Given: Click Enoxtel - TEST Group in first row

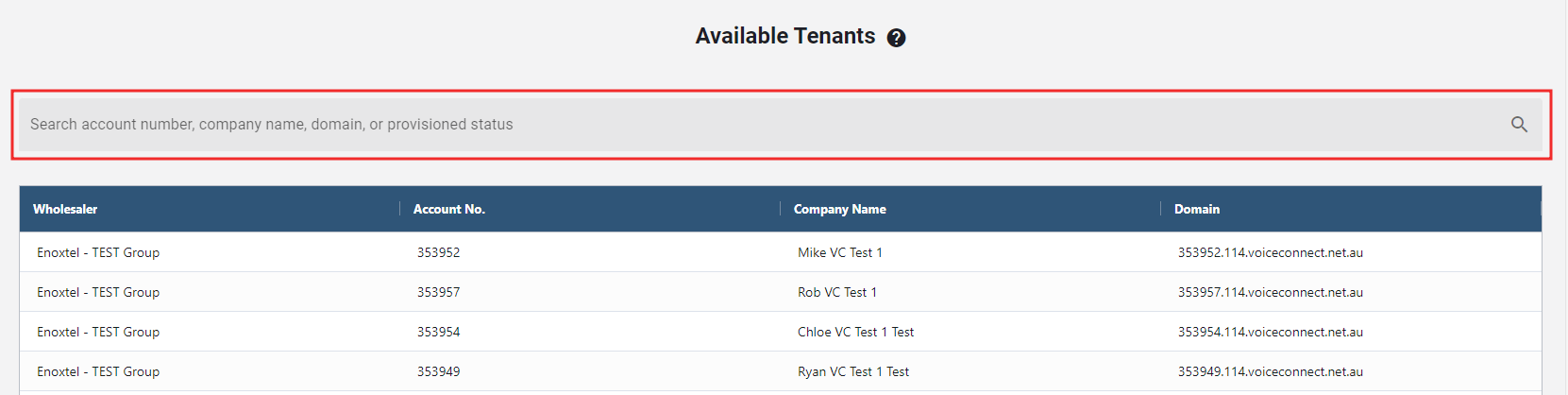Looking at the screenshot, I should (x=98, y=252).
